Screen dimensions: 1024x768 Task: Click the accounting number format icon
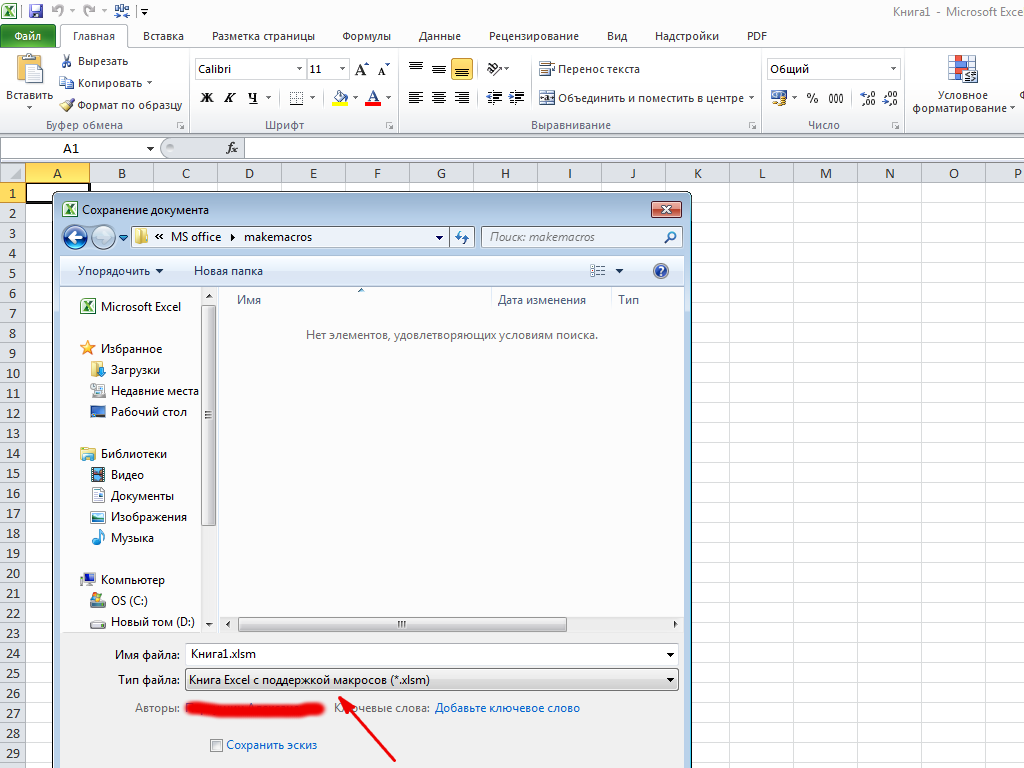(x=778, y=98)
